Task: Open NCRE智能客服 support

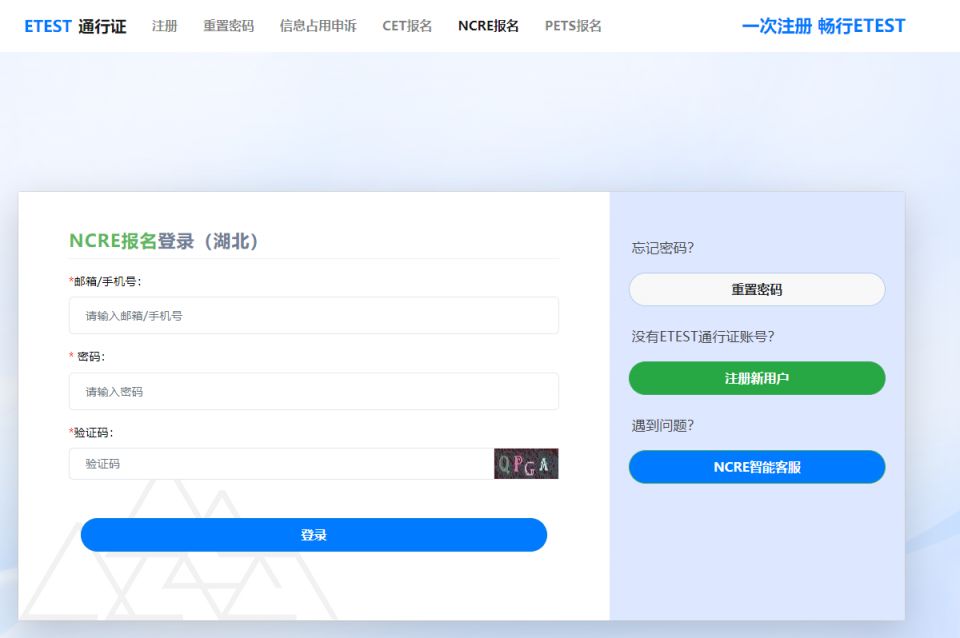Action: pyautogui.click(x=757, y=467)
